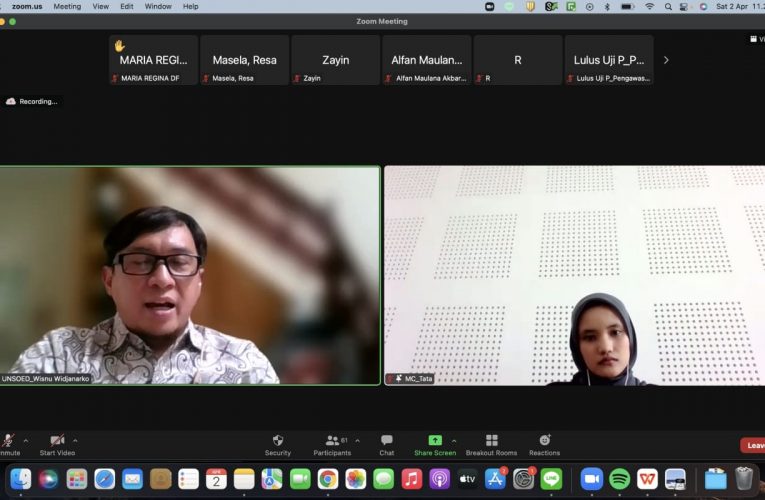Click the battery icon in menu bar
This screenshot has width=765, height=500.
coord(627,6)
